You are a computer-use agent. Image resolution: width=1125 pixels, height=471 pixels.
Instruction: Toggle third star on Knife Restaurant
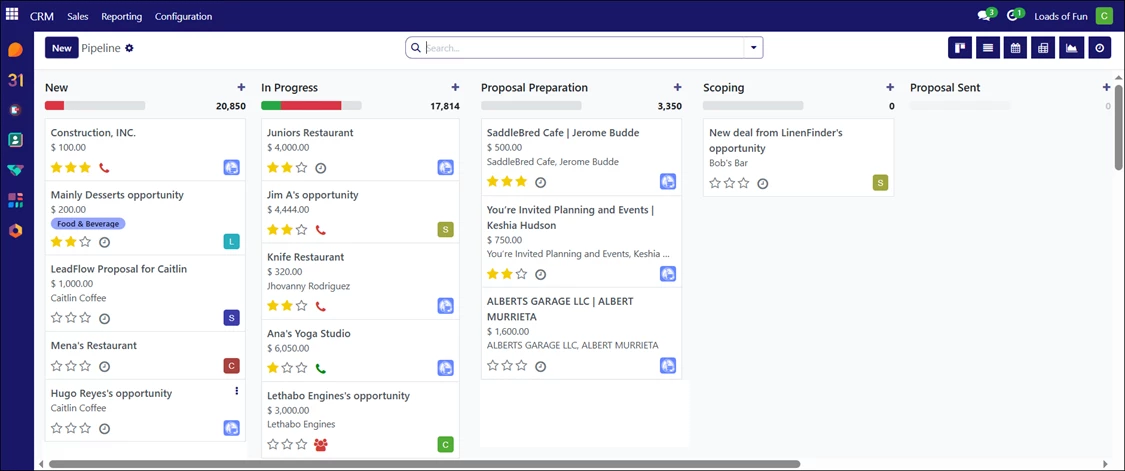pyautogui.click(x=301, y=306)
